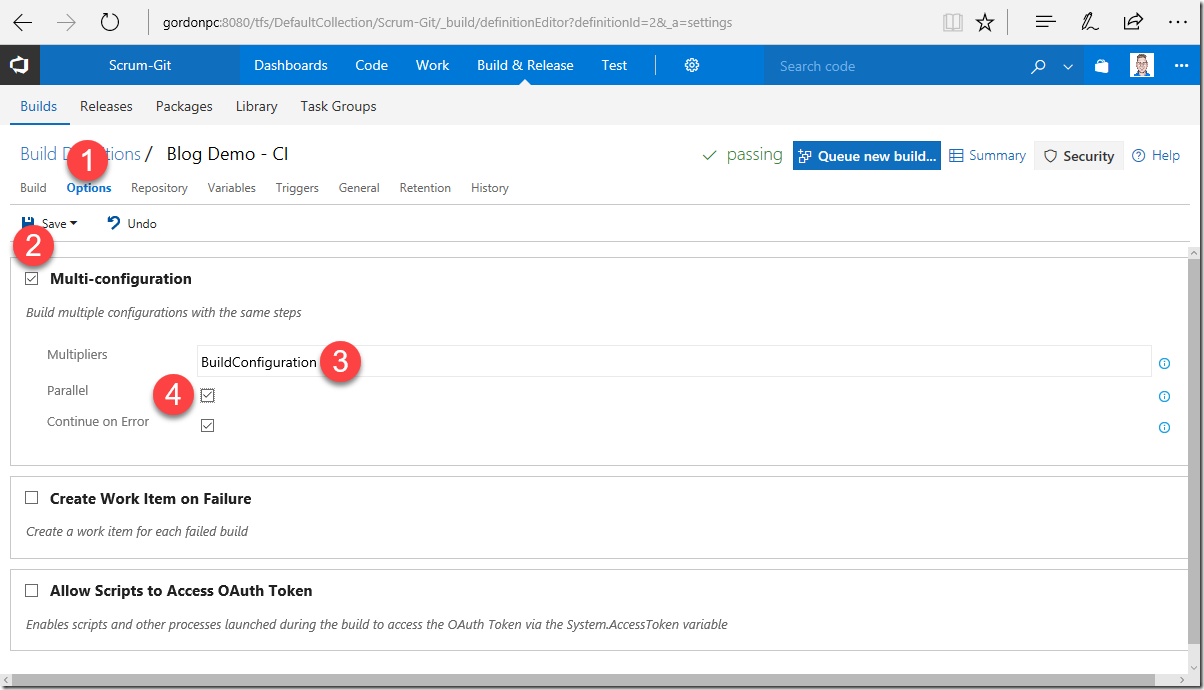Click the TFS logo home icon

[x=19, y=66]
